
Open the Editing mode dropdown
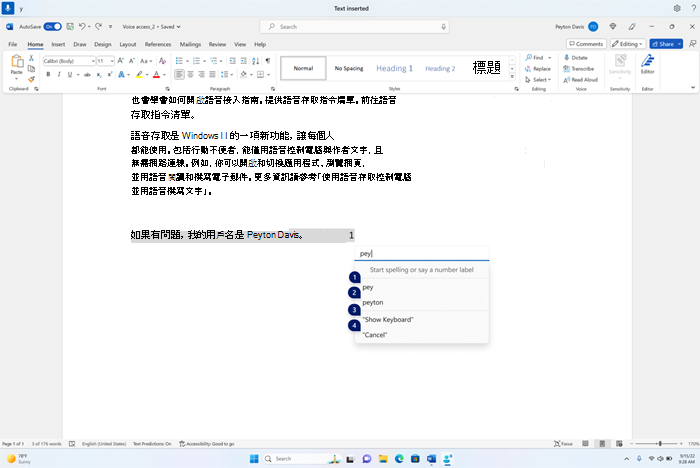tap(628, 44)
